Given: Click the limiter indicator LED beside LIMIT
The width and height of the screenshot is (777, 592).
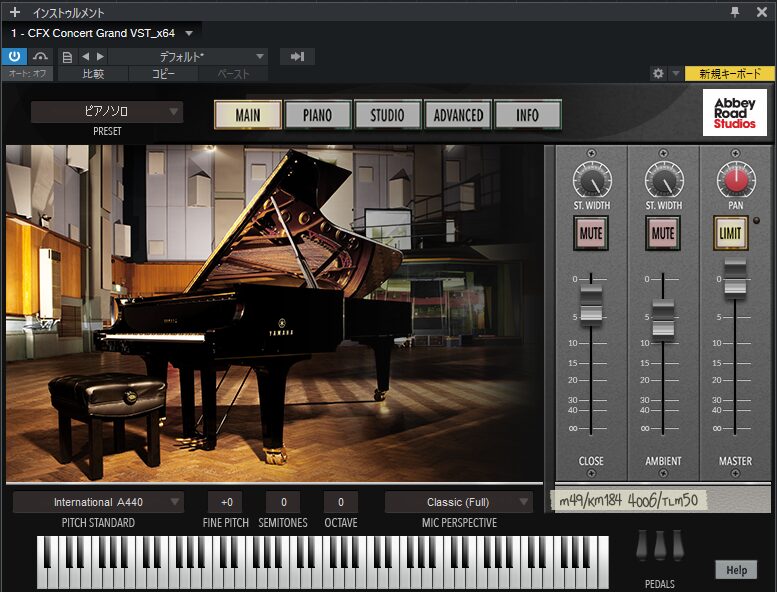Looking at the screenshot, I should (756, 220).
